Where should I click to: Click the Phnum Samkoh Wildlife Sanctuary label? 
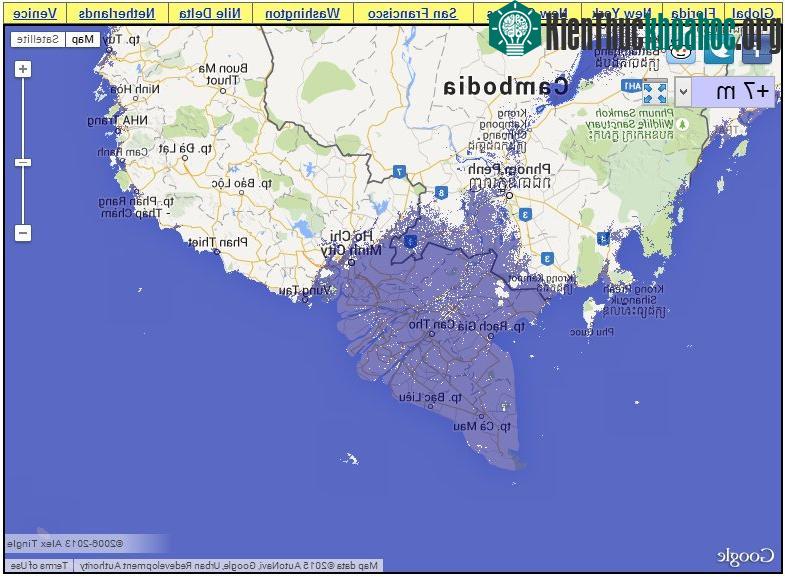coord(631,124)
